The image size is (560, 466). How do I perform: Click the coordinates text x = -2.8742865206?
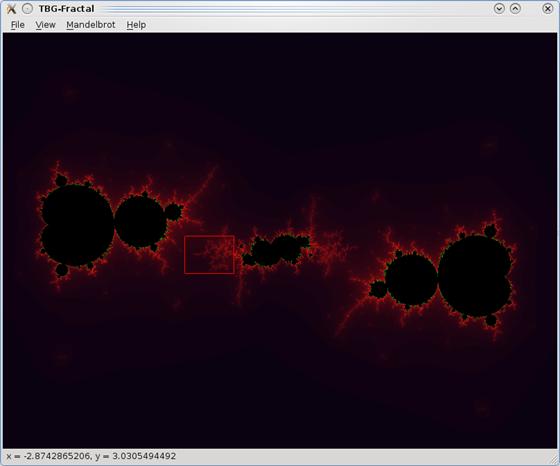48,456
